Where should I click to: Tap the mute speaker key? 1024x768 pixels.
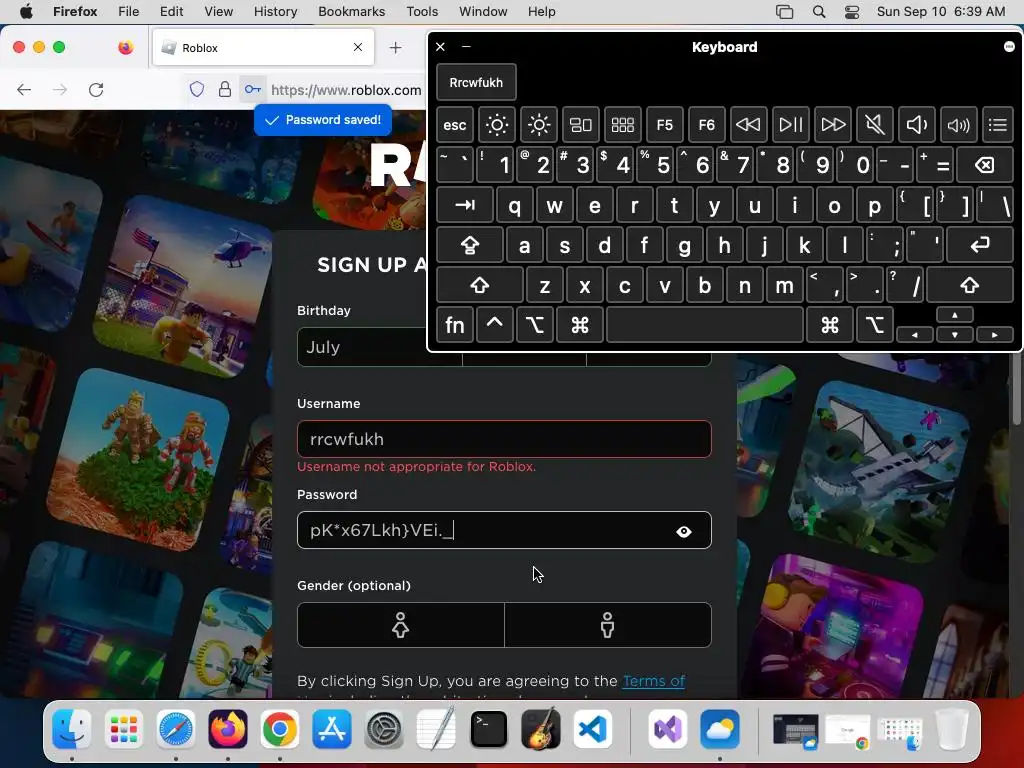[x=874, y=125]
